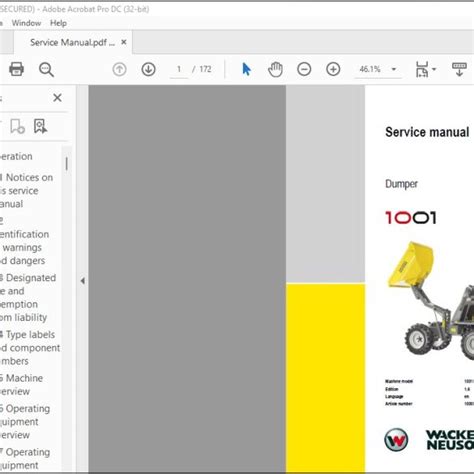This screenshot has height=474, width=474.
Task: Open the Window menu
Action: [26, 23]
